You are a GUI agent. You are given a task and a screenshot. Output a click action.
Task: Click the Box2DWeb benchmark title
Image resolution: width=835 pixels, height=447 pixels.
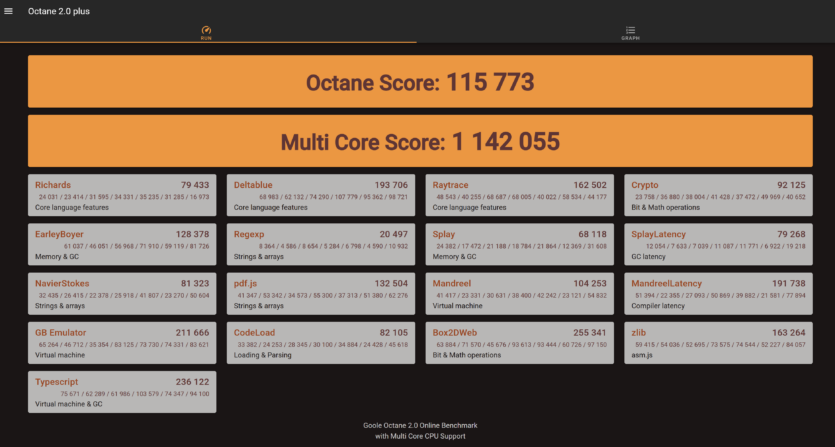tap(454, 332)
